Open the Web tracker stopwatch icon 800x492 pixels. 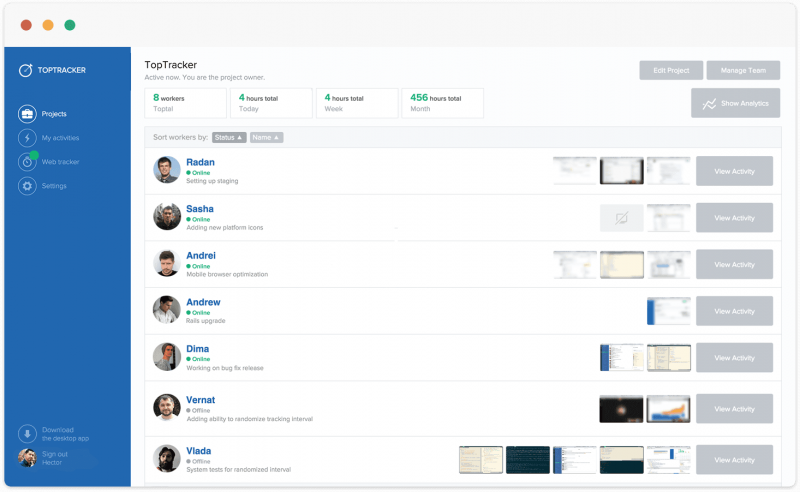[27, 162]
